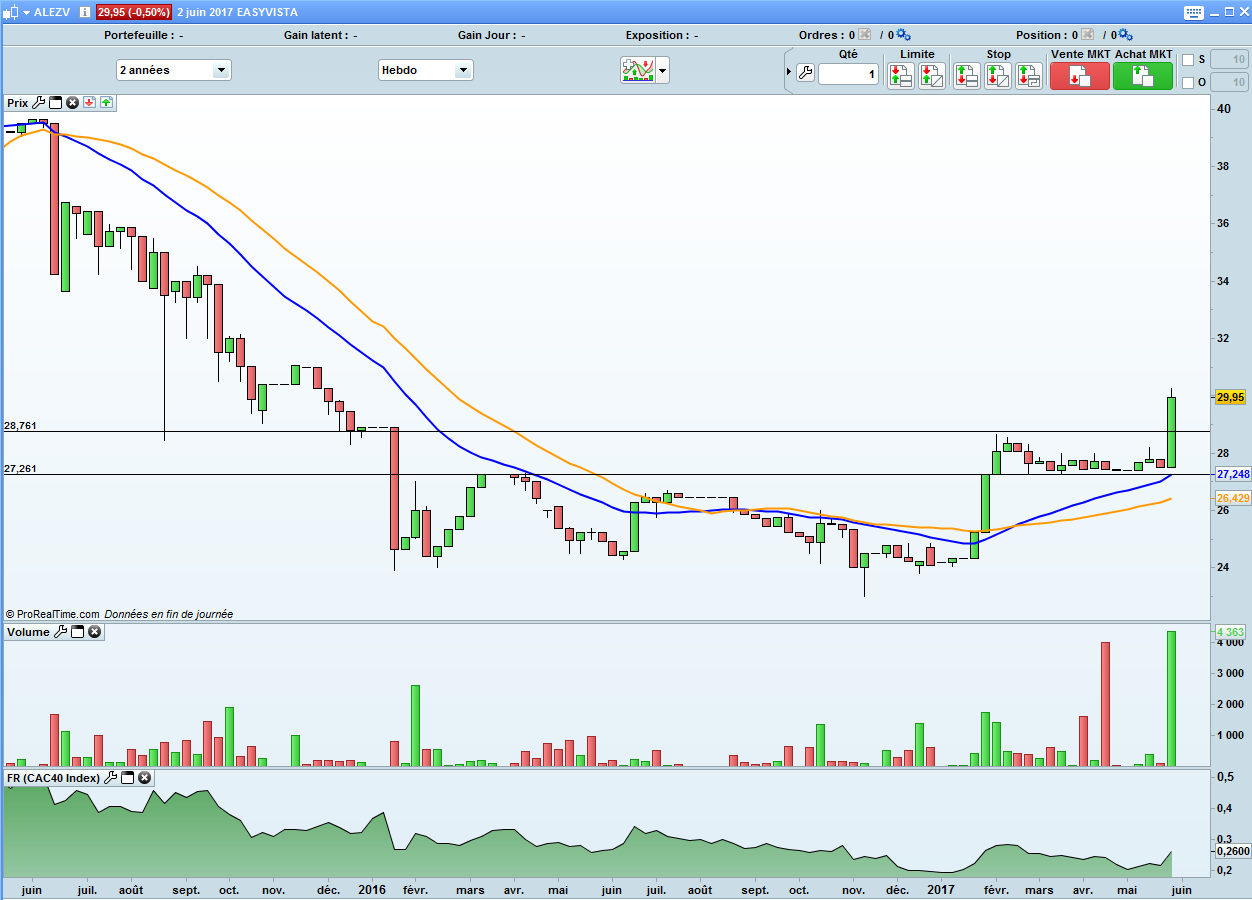Close the Prix panel
The width and height of the screenshot is (1252, 900).
tap(72, 102)
